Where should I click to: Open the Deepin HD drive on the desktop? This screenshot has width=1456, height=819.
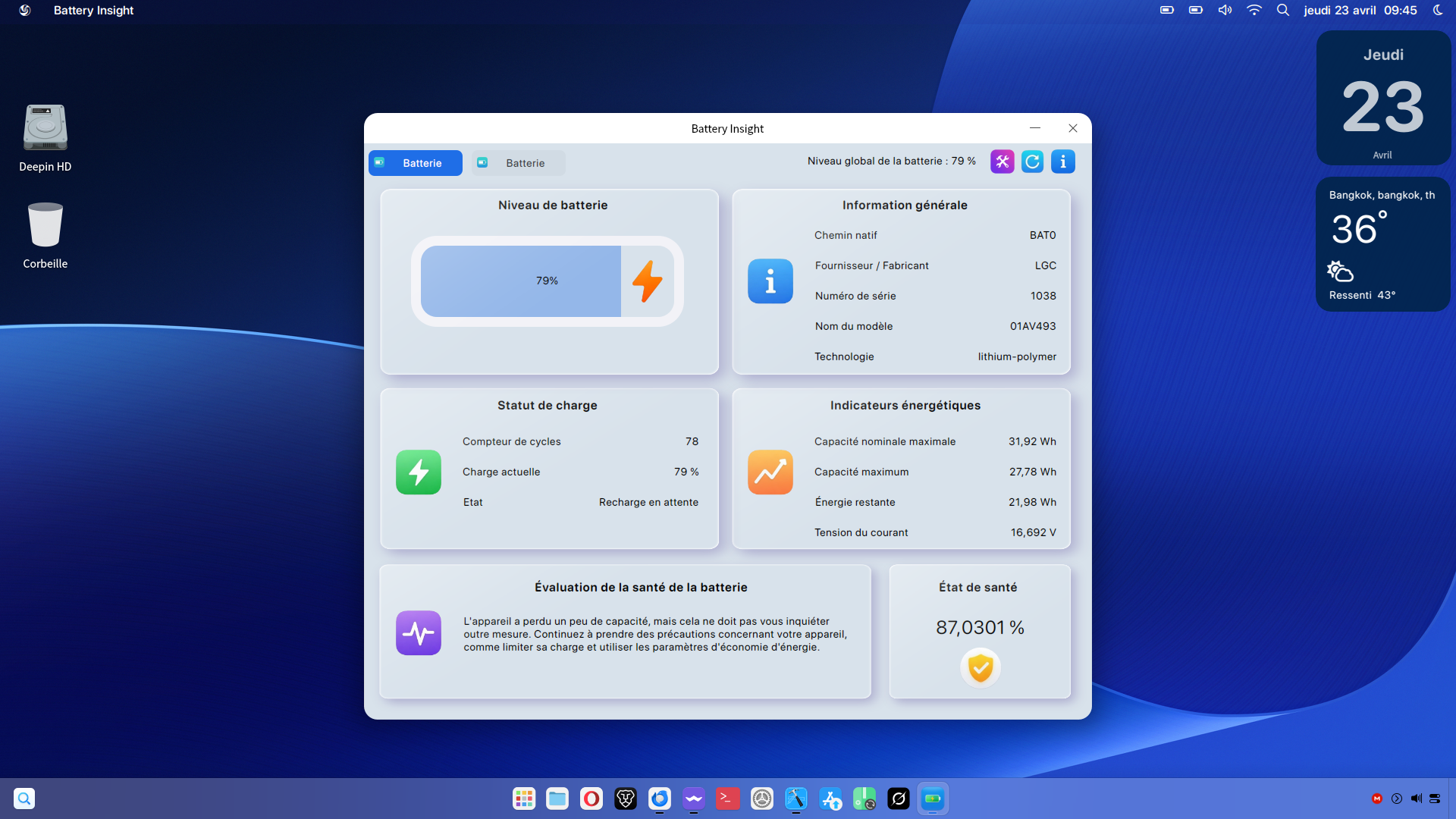(x=45, y=138)
